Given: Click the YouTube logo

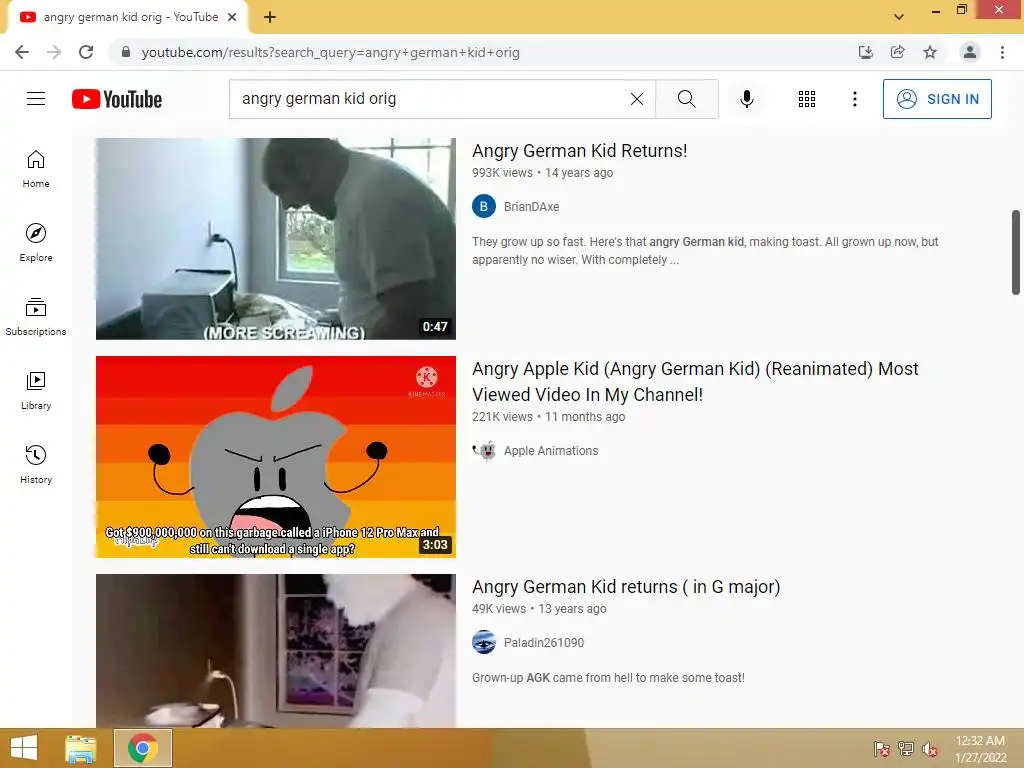Looking at the screenshot, I should point(117,99).
